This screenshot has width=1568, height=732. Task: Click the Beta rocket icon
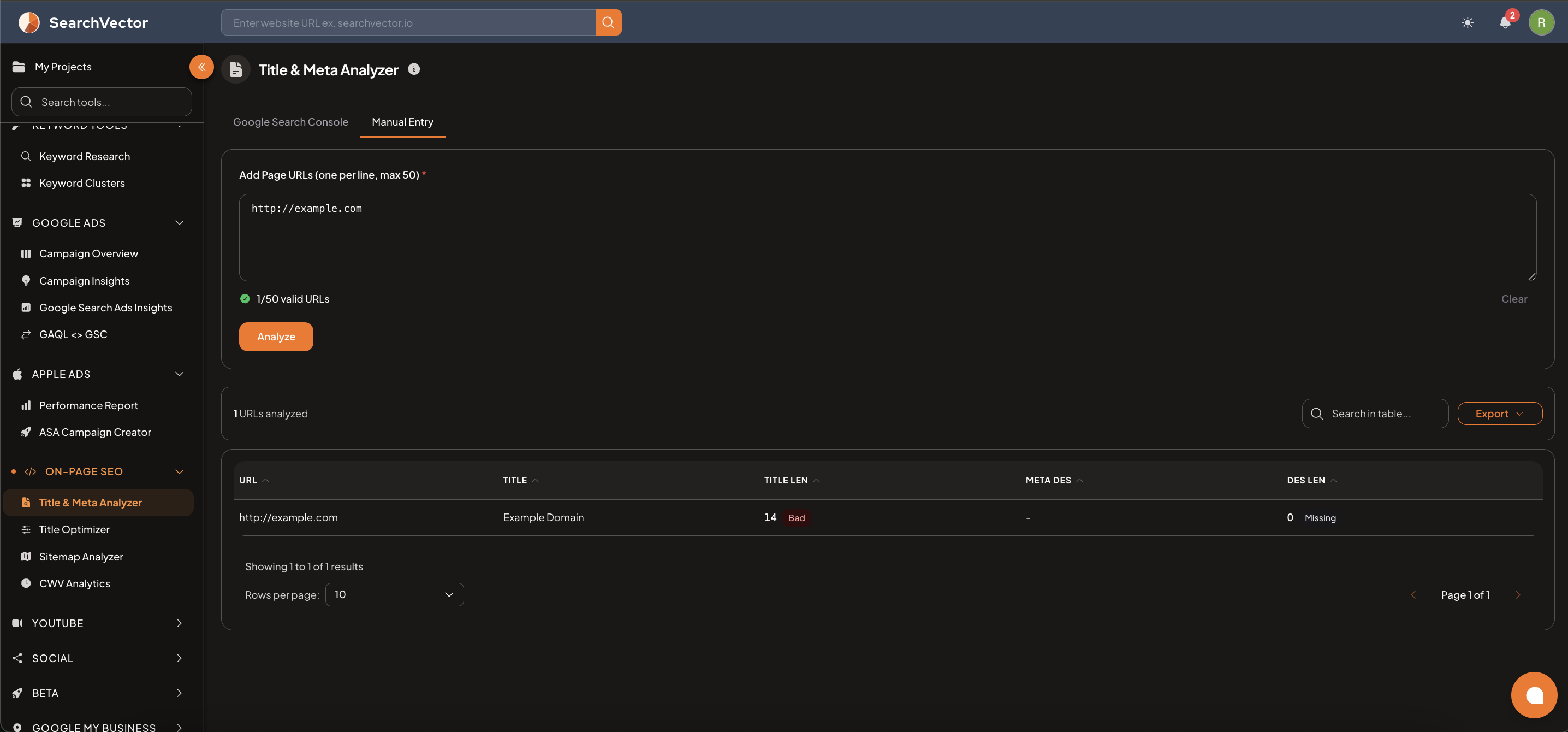click(17, 693)
